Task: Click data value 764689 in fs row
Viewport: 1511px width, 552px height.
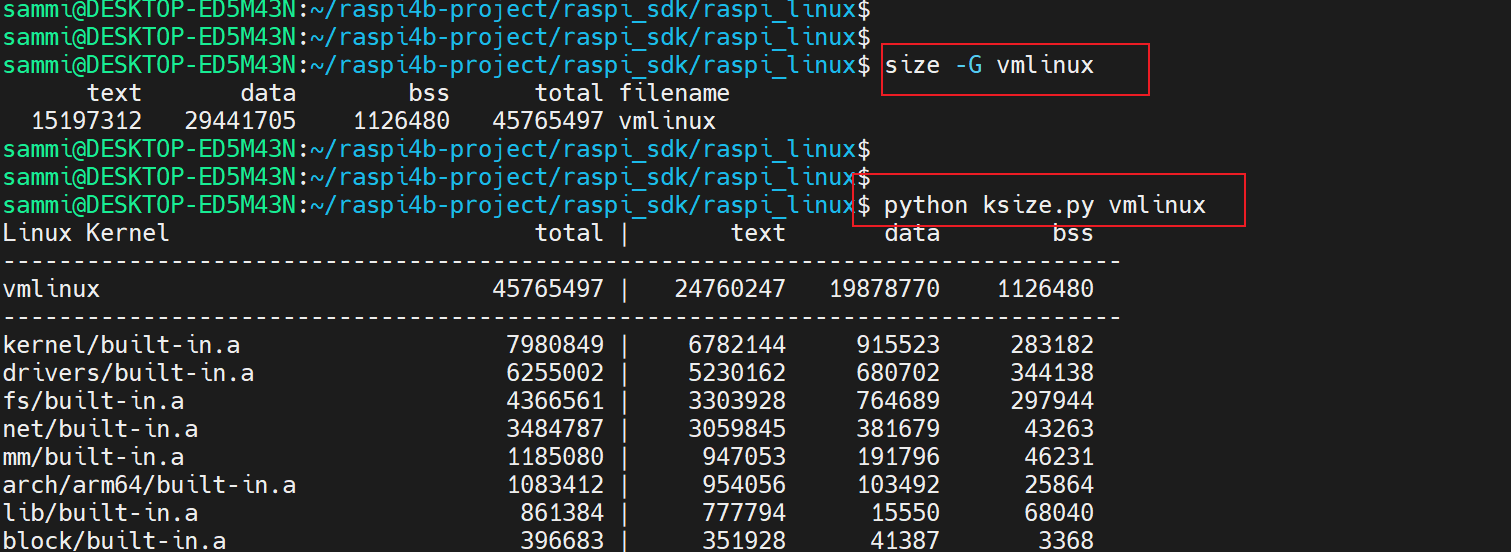Action: [898, 402]
